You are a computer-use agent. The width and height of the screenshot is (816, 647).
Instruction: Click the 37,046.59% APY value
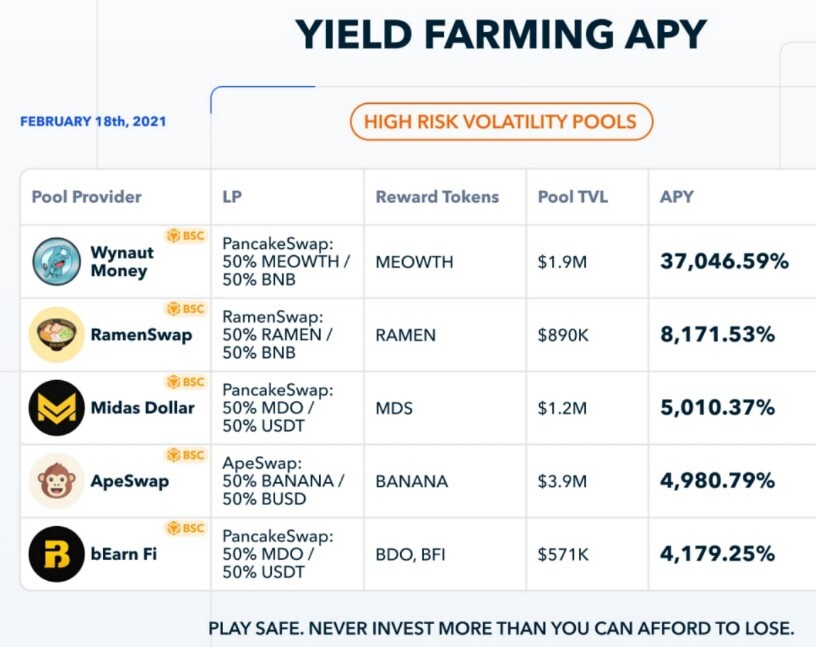724,261
